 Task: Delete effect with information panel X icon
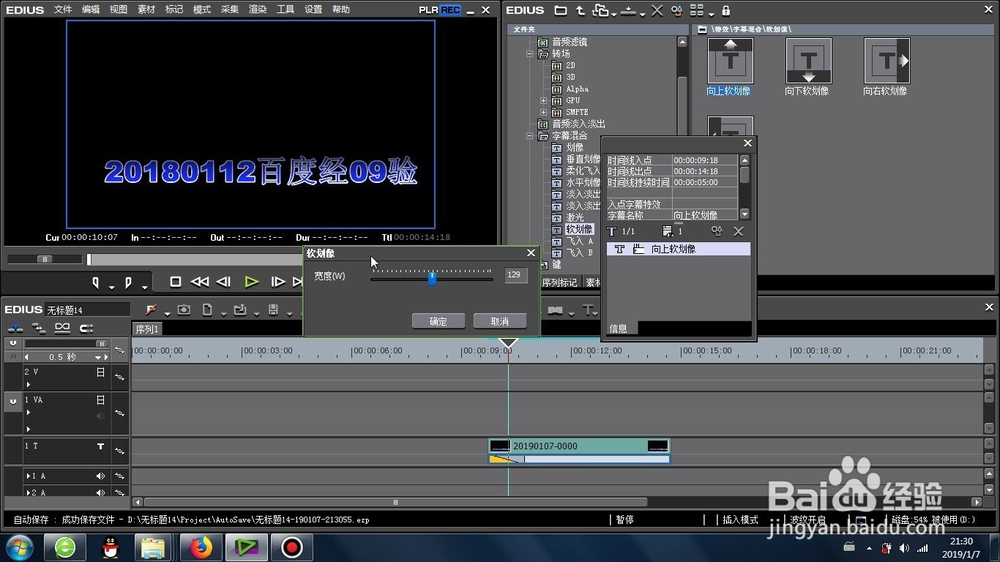(x=738, y=231)
